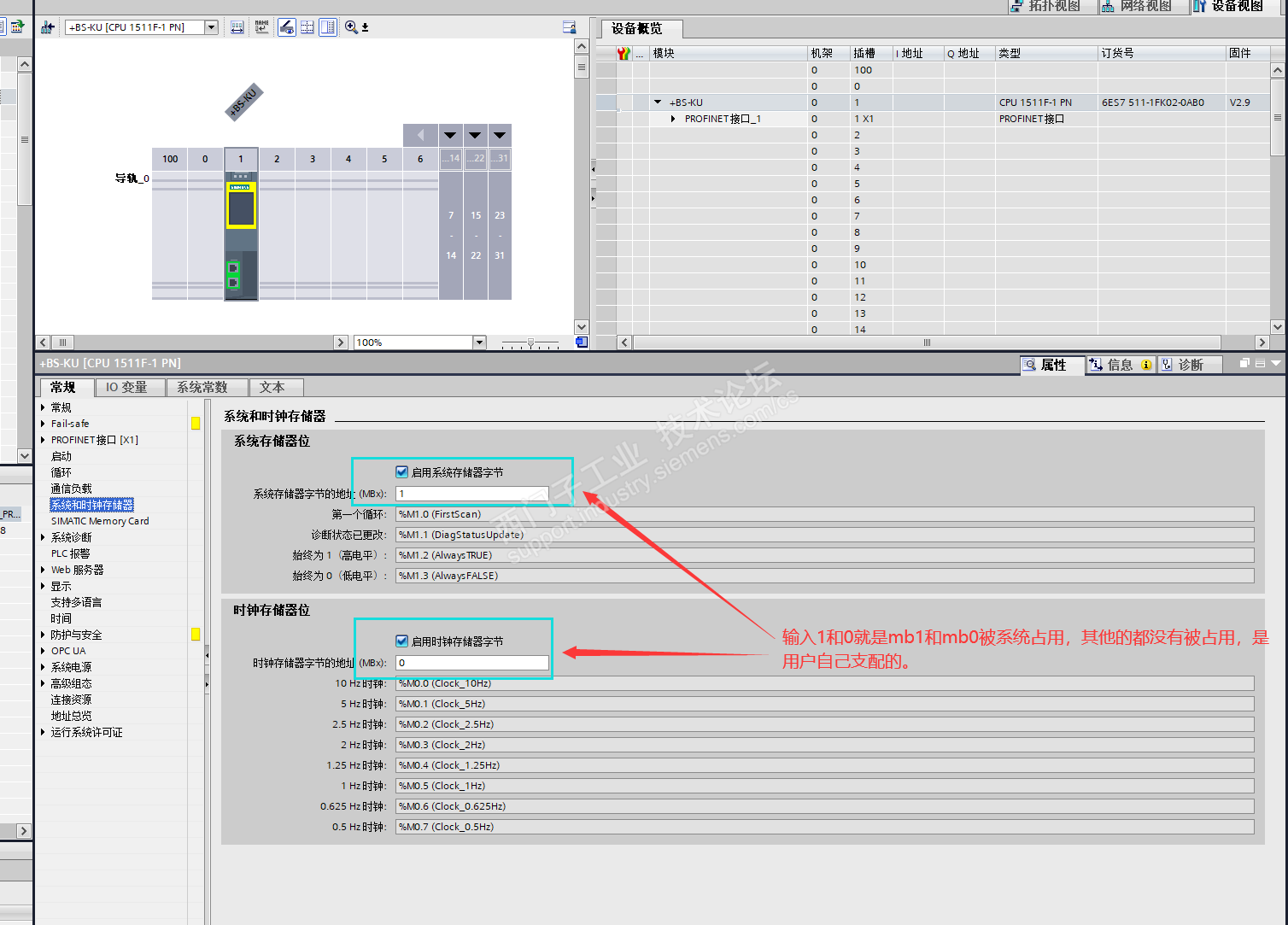Click the float window icon in the inspector header

click(1244, 363)
